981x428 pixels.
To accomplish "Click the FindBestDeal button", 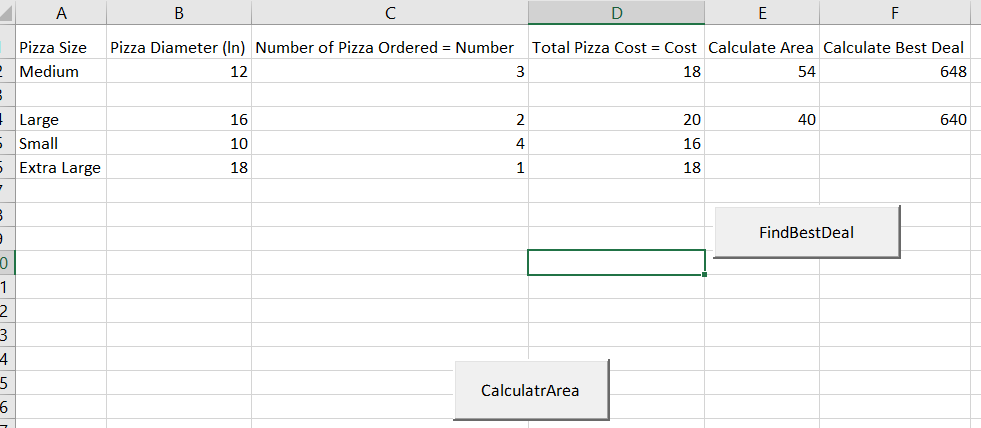I will [807, 232].
